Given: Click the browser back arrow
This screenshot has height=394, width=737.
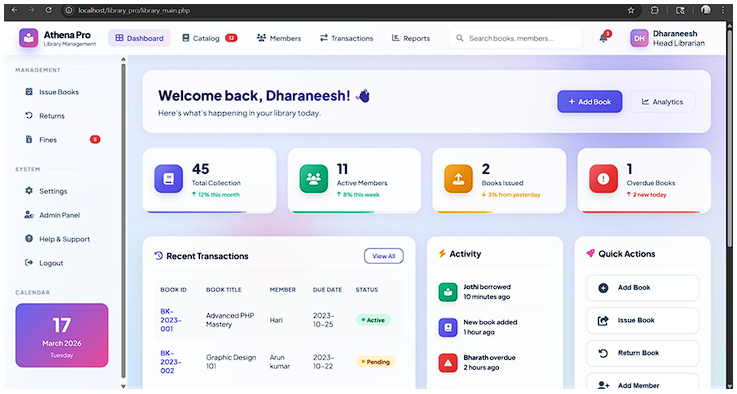Looking at the screenshot, I should pyautogui.click(x=14, y=10).
